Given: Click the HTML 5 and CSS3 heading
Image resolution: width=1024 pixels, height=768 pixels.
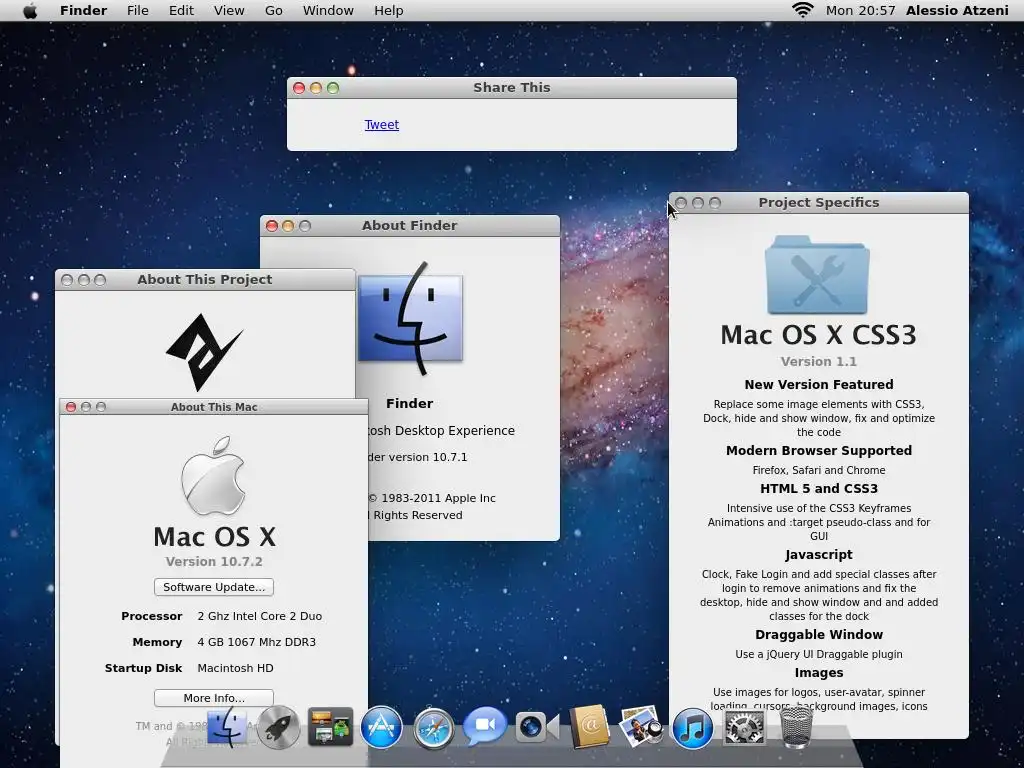Looking at the screenshot, I should [x=819, y=488].
